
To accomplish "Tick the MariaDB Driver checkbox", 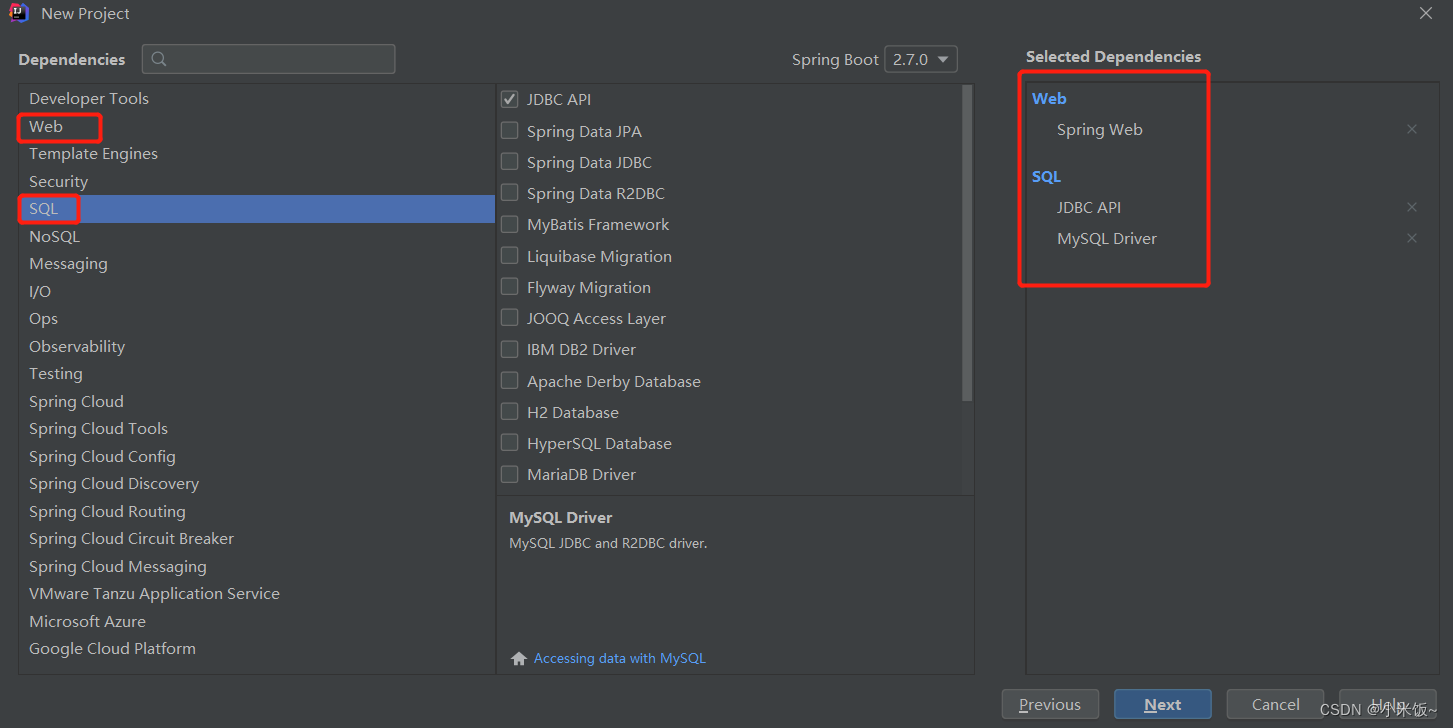I will (x=509, y=474).
